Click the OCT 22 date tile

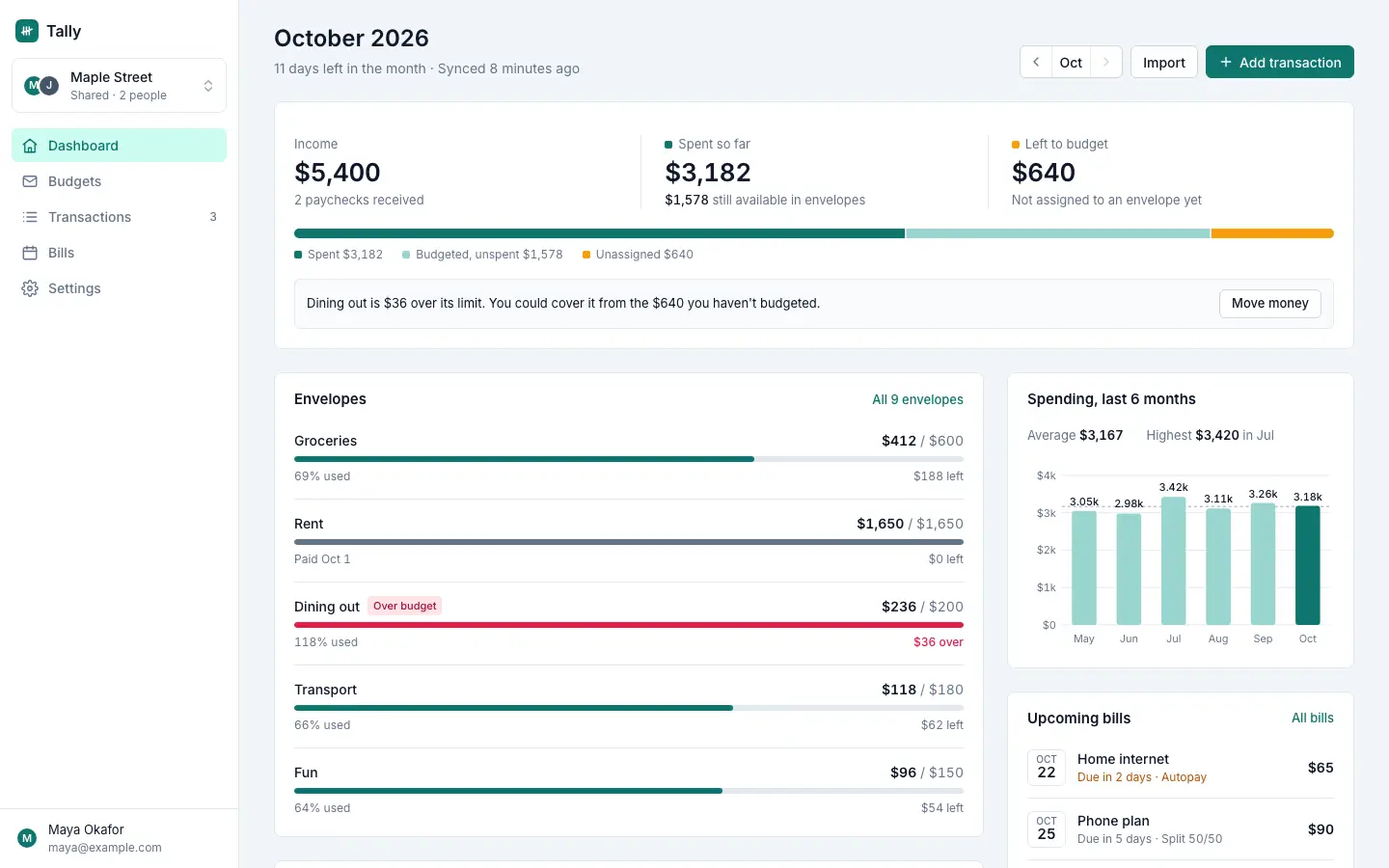(x=1047, y=768)
